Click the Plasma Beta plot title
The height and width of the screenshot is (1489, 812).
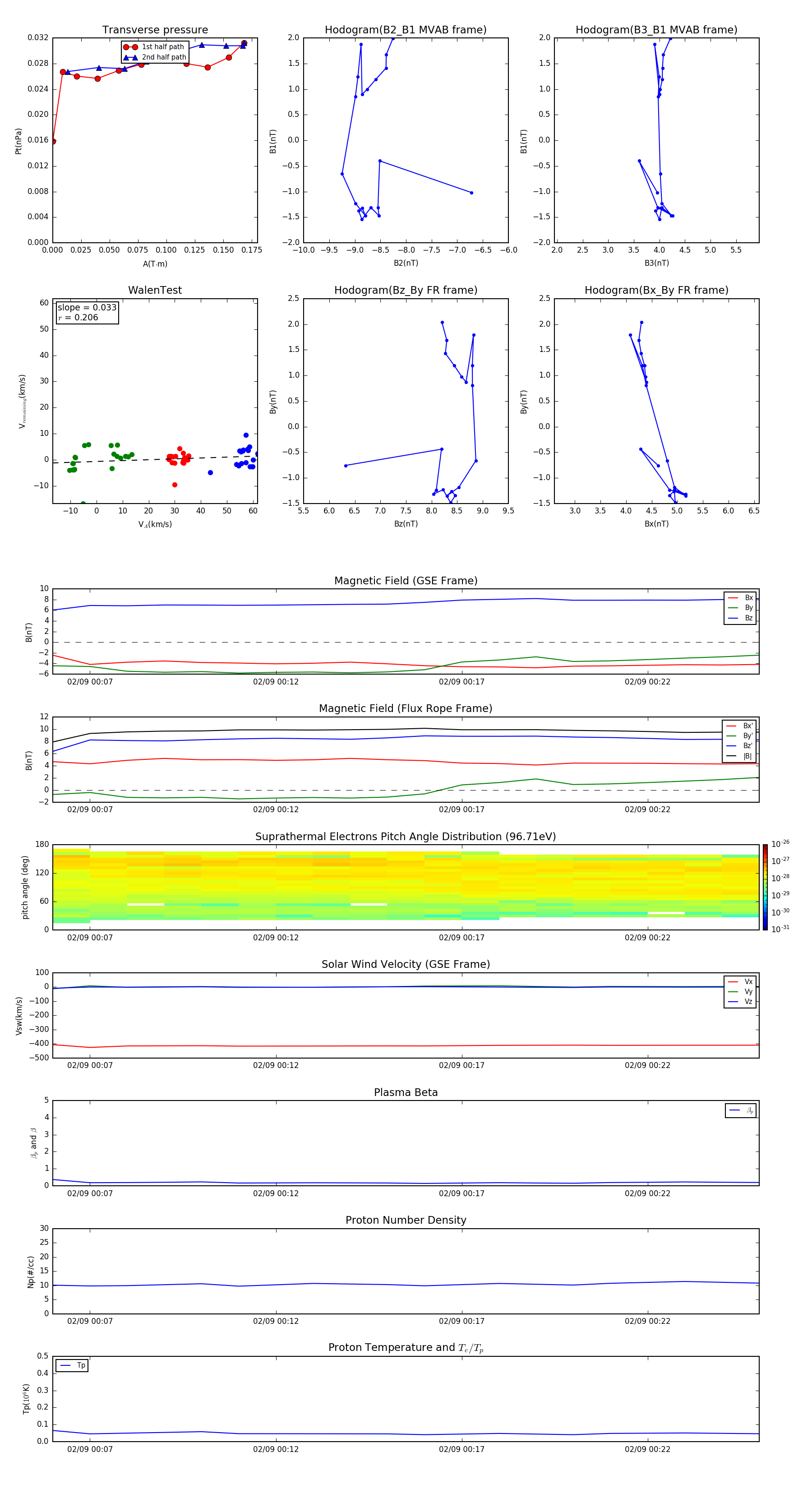click(x=406, y=1093)
